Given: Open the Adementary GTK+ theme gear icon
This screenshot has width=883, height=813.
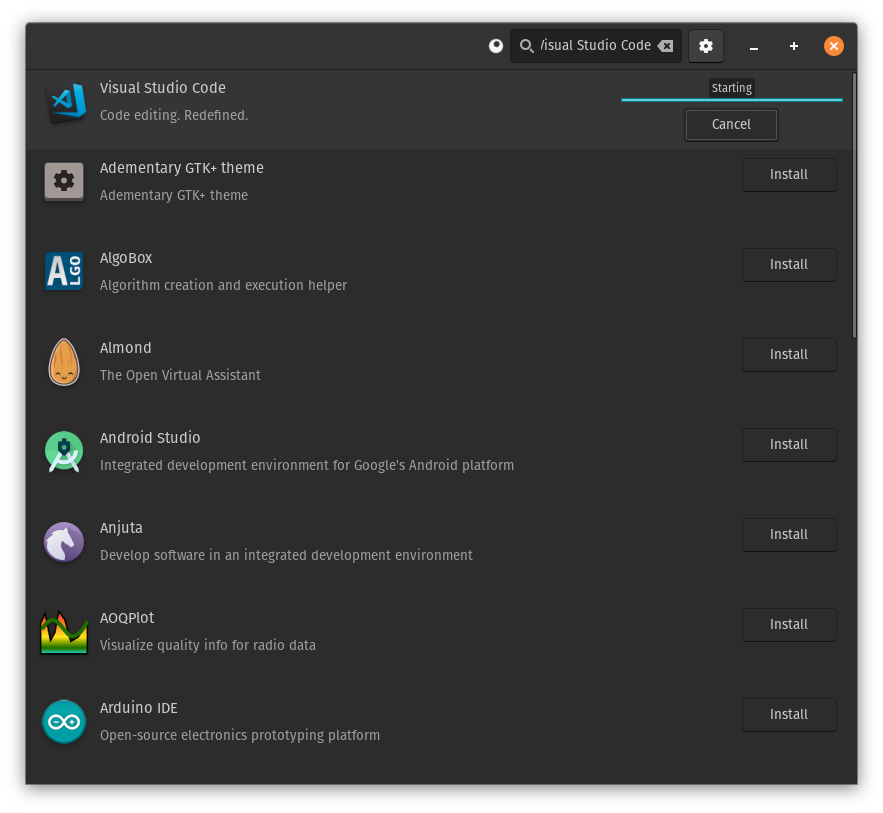Looking at the screenshot, I should pos(64,181).
